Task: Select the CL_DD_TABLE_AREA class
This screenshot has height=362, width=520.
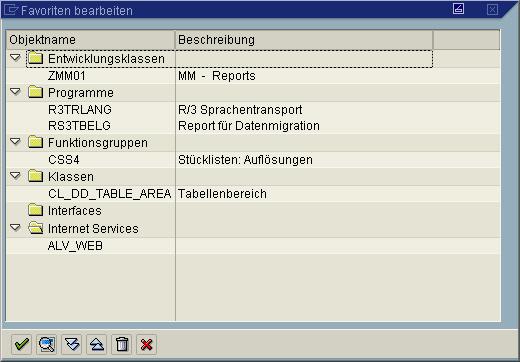Action: (x=110, y=194)
